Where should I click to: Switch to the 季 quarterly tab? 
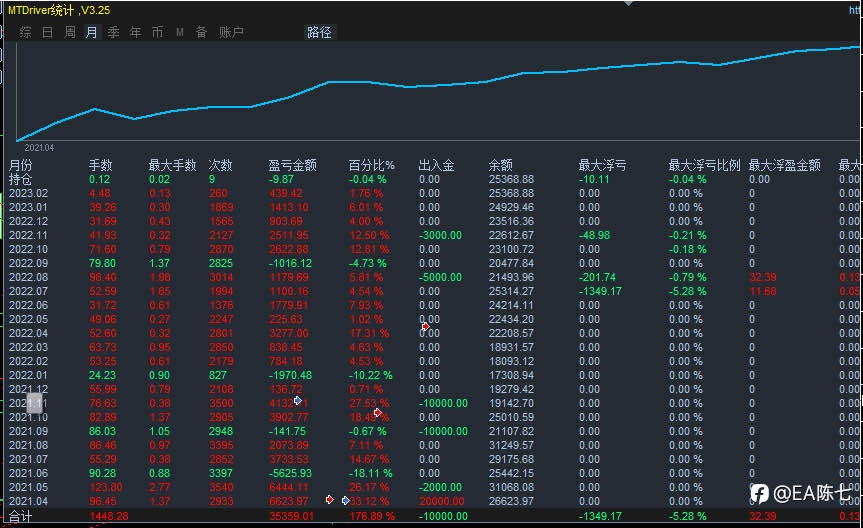(x=113, y=32)
